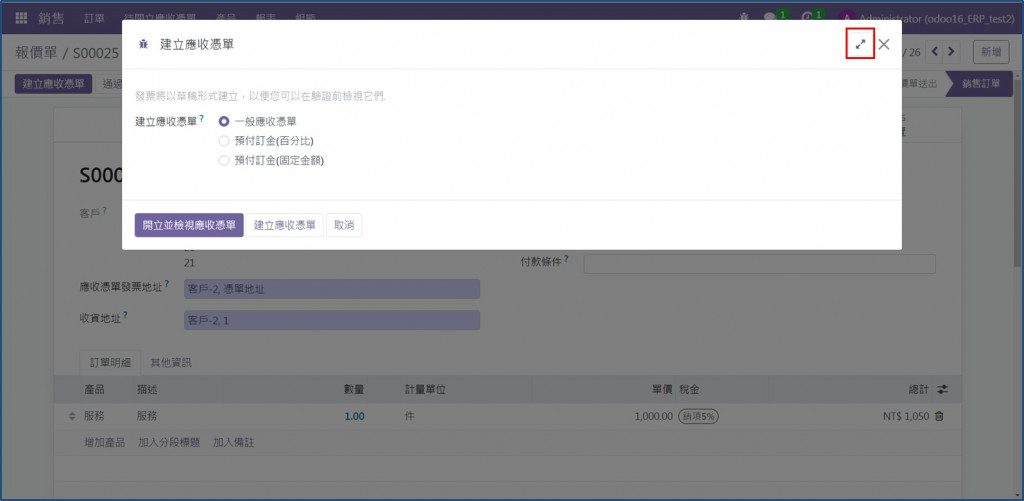Click the purple 建立應收憑單 button under the breadcrumb
This screenshot has height=501, width=1024.
[54, 84]
